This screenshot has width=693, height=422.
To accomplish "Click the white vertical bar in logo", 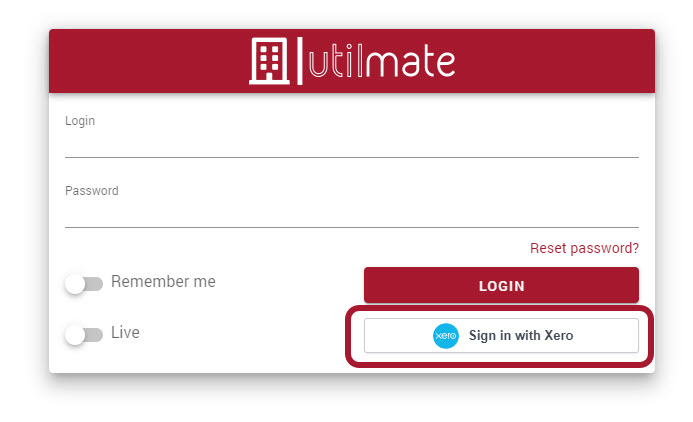I will [299, 62].
